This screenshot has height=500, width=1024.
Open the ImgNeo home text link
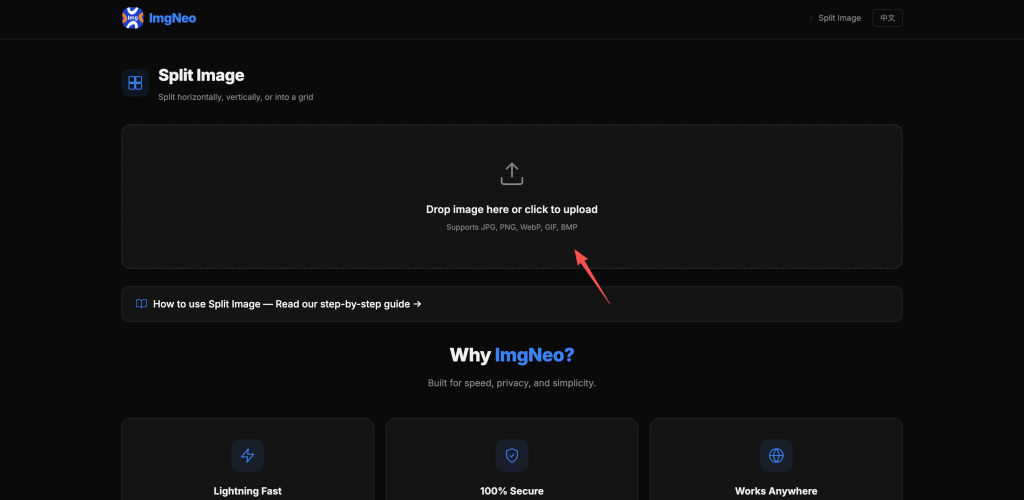tap(172, 18)
